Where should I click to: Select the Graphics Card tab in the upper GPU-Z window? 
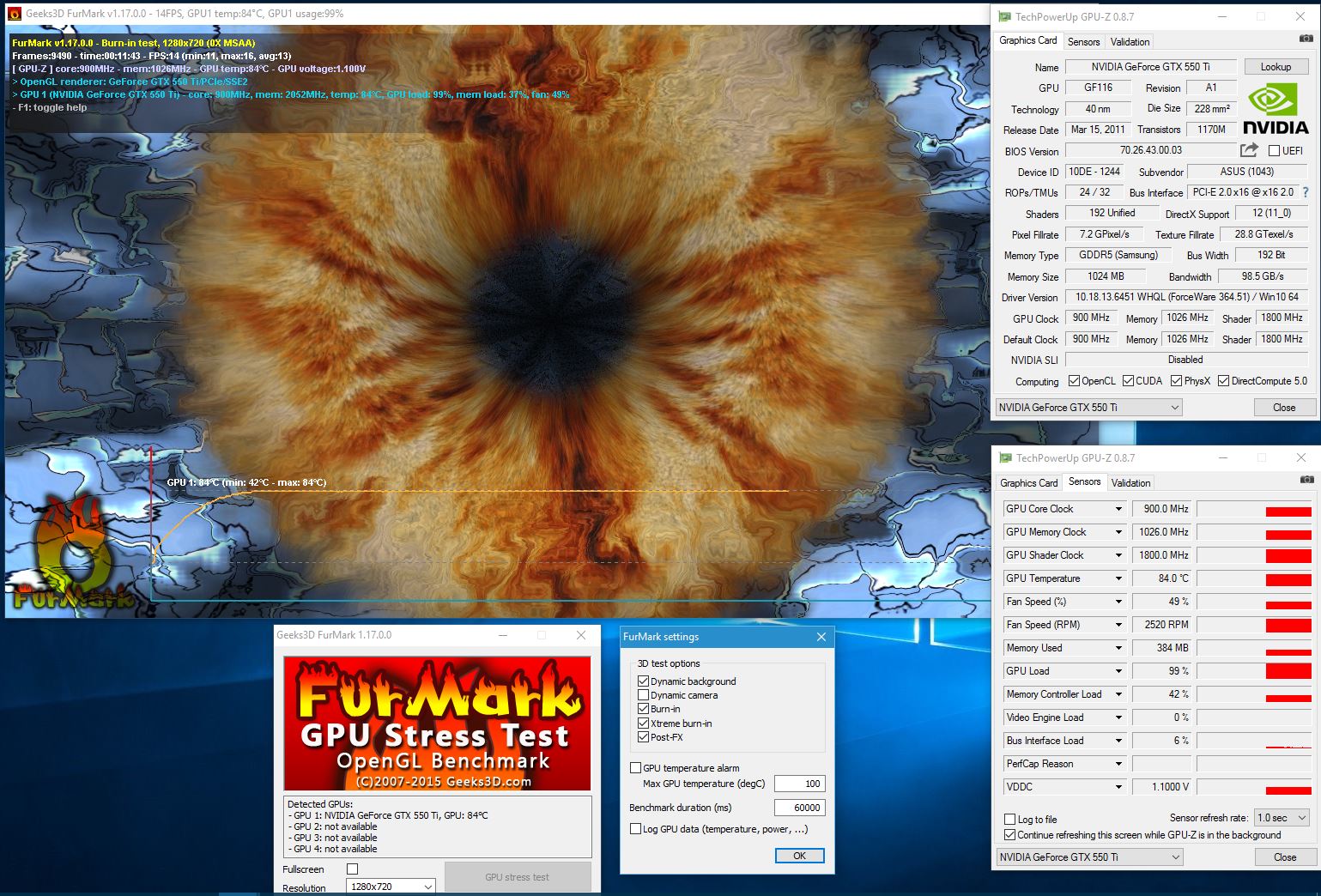coord(1028,40)
